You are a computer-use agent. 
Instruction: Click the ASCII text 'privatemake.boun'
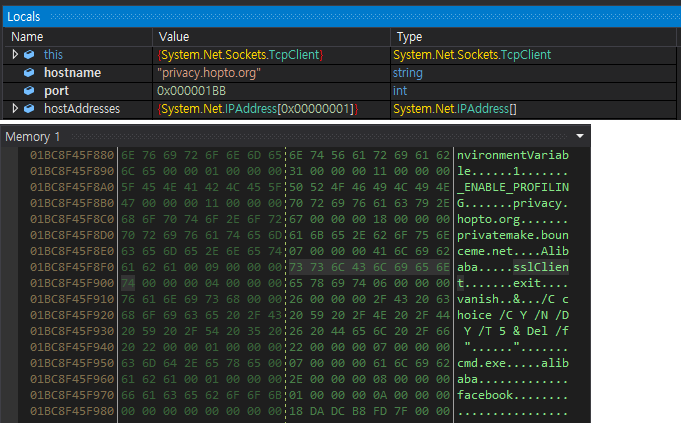[x=513, y=235]
